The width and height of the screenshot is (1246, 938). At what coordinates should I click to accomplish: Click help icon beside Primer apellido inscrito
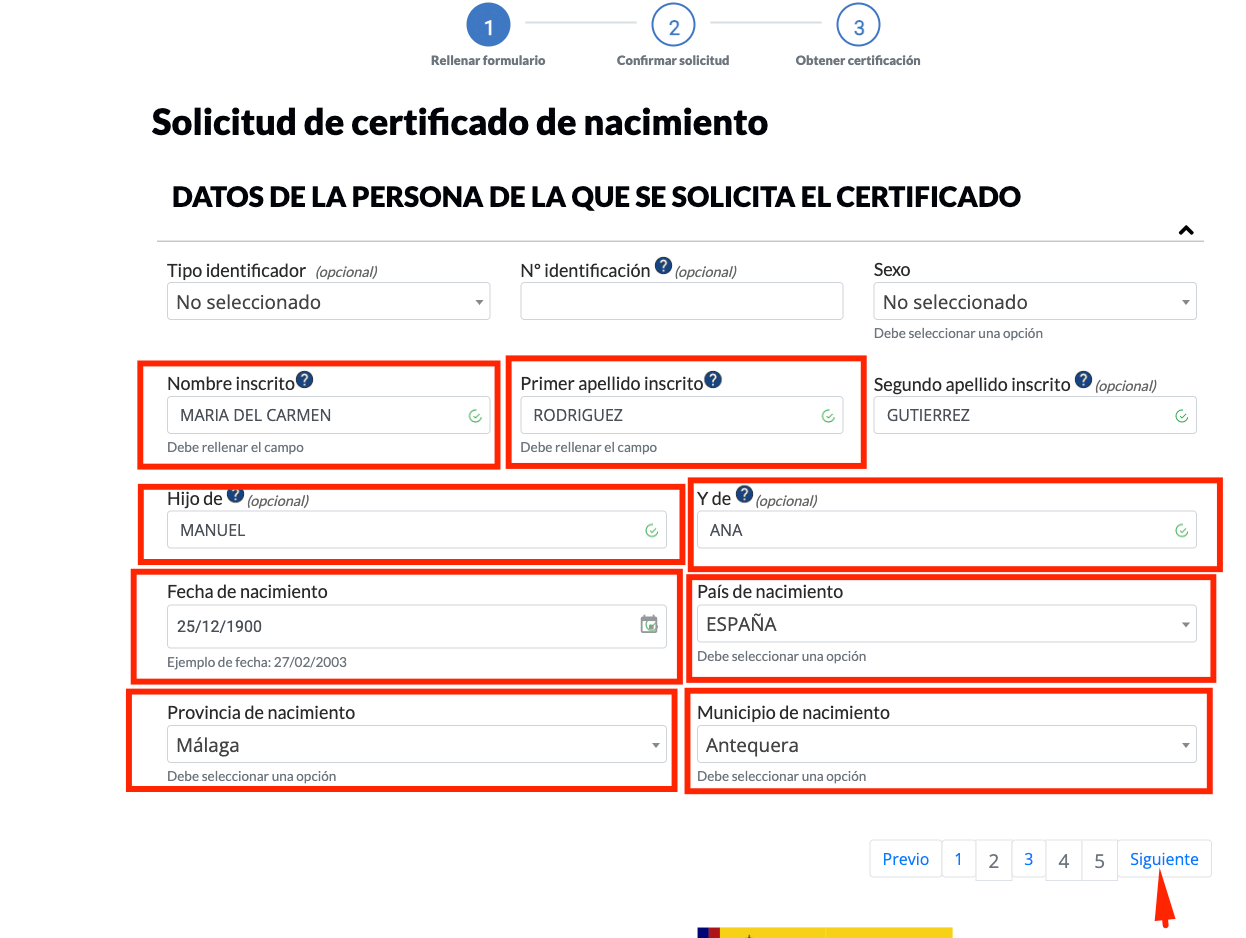pos(713,380)
